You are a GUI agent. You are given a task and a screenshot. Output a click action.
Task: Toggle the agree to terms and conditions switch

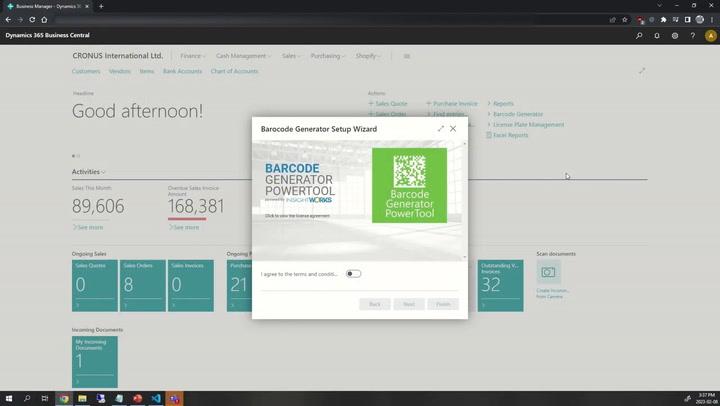353,274
